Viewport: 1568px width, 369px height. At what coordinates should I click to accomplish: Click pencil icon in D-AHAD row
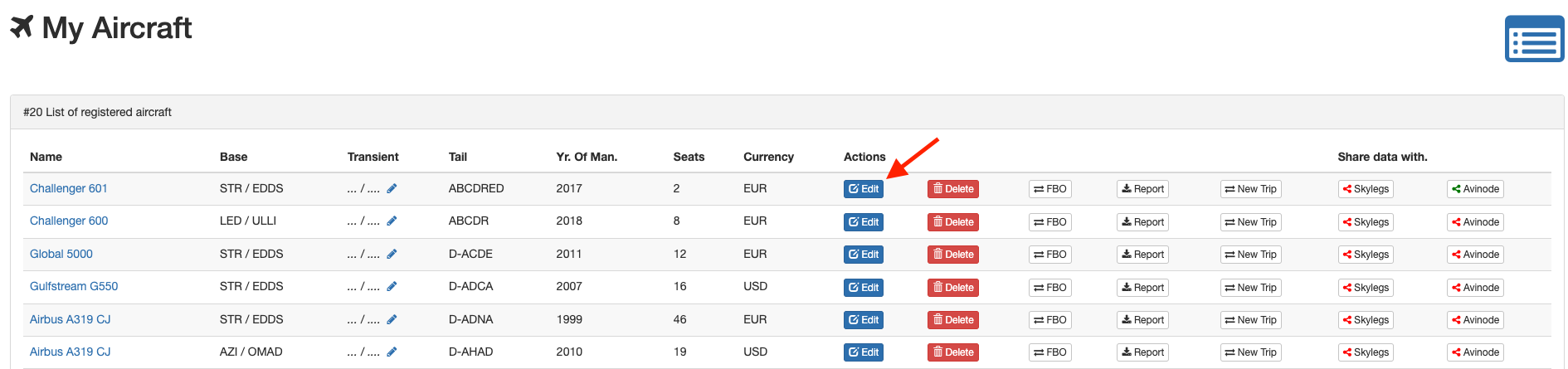click(x=392, y=352)
